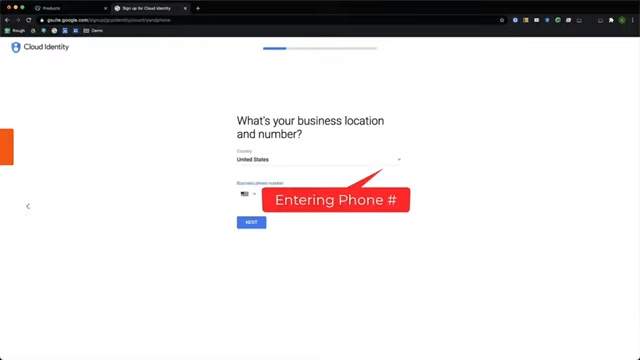Viewport: 640px width, 360px height.
Task: Click the NEXT button
Action: [251, 222]
